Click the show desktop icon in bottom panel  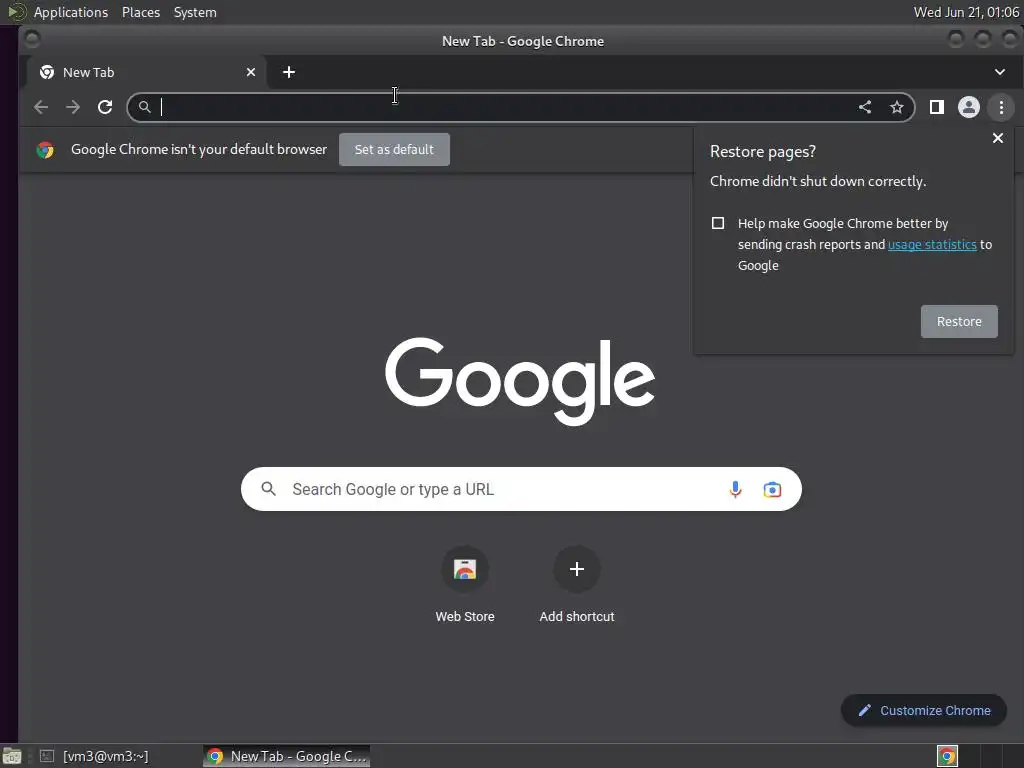pos(12,756)
